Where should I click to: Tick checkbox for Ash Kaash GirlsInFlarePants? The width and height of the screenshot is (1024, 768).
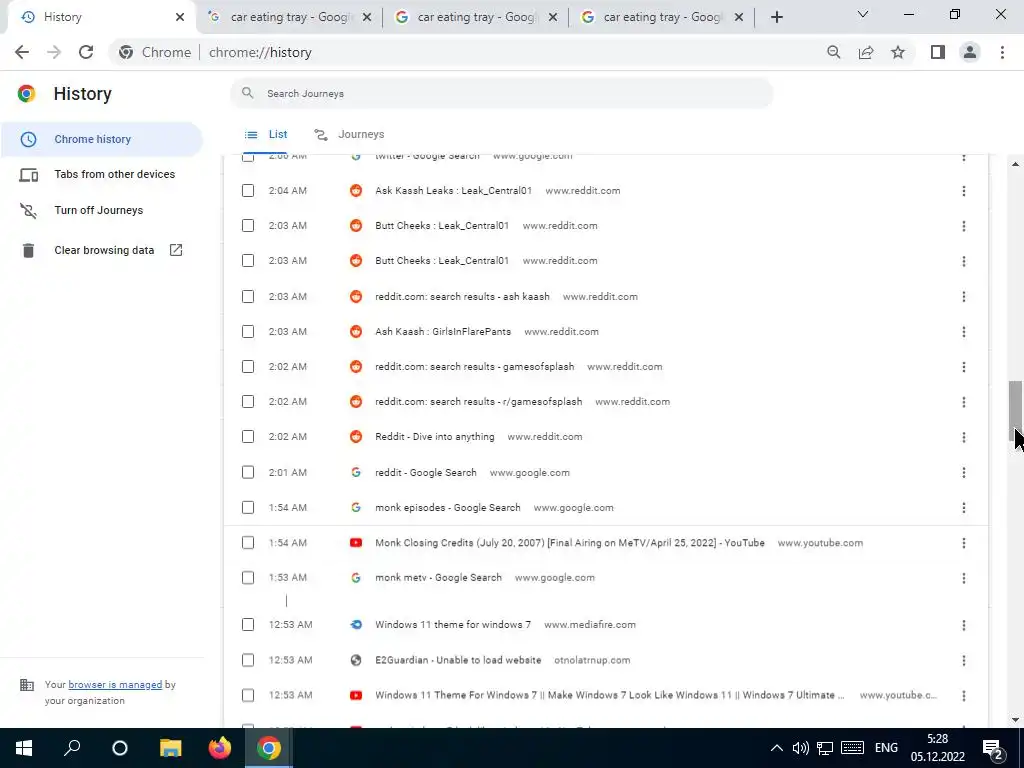(248, 332)
